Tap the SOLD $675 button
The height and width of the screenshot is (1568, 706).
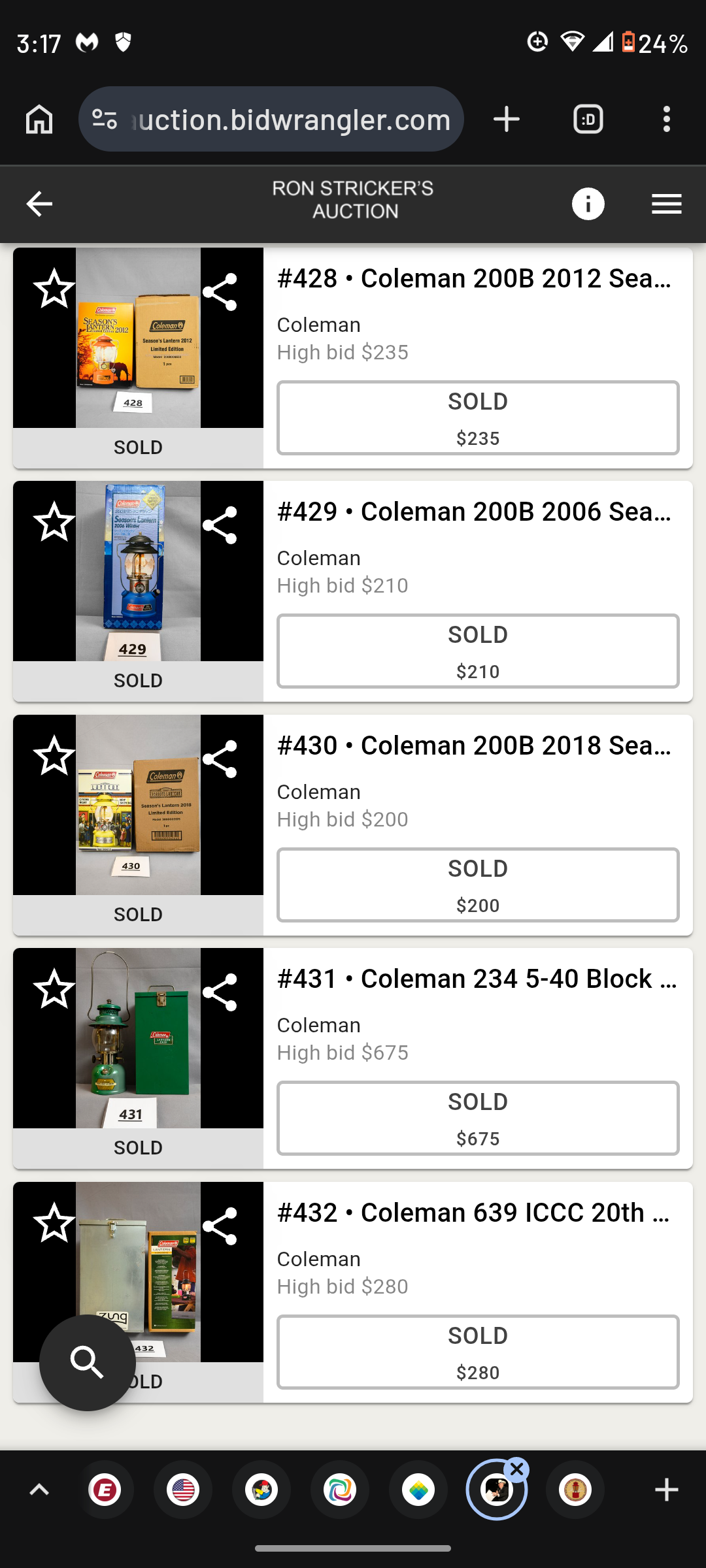[478, 1119]
